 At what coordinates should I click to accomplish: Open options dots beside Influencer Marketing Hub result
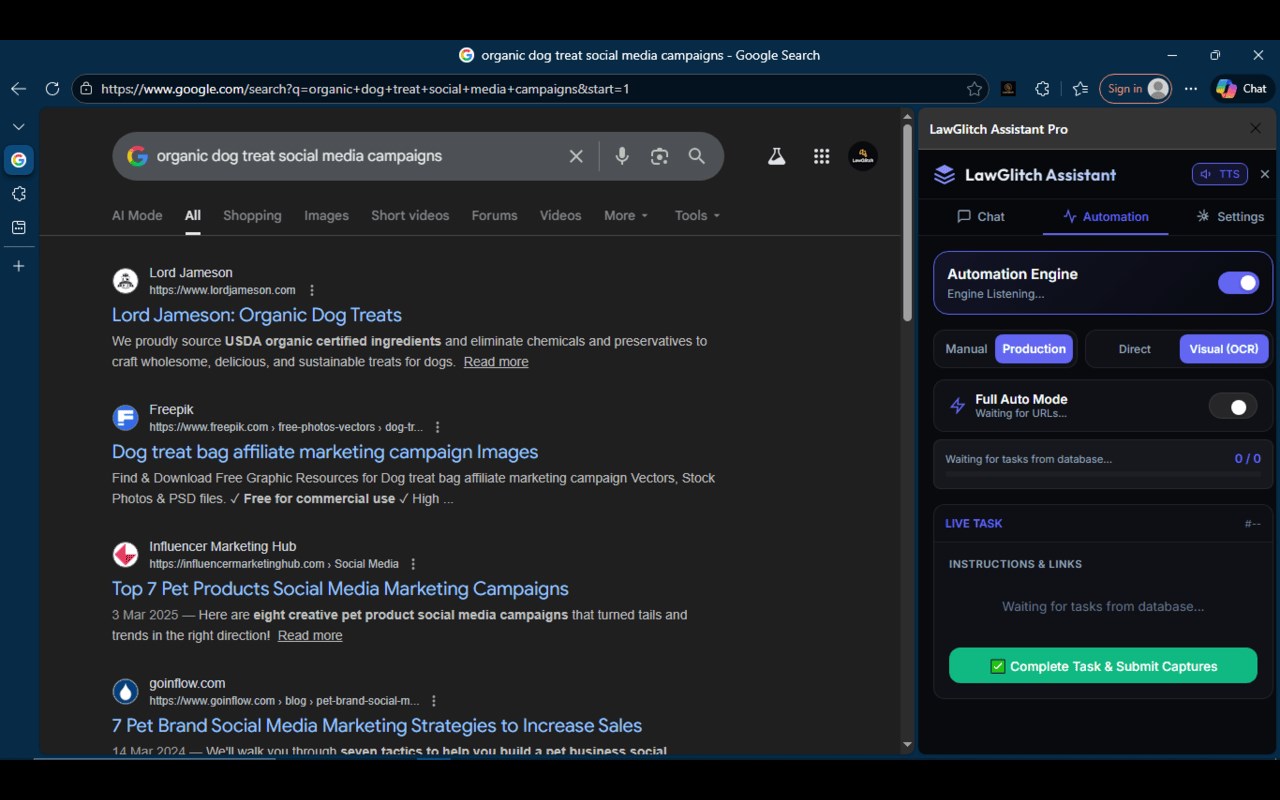pyautogui.click(x=413, y=564)
